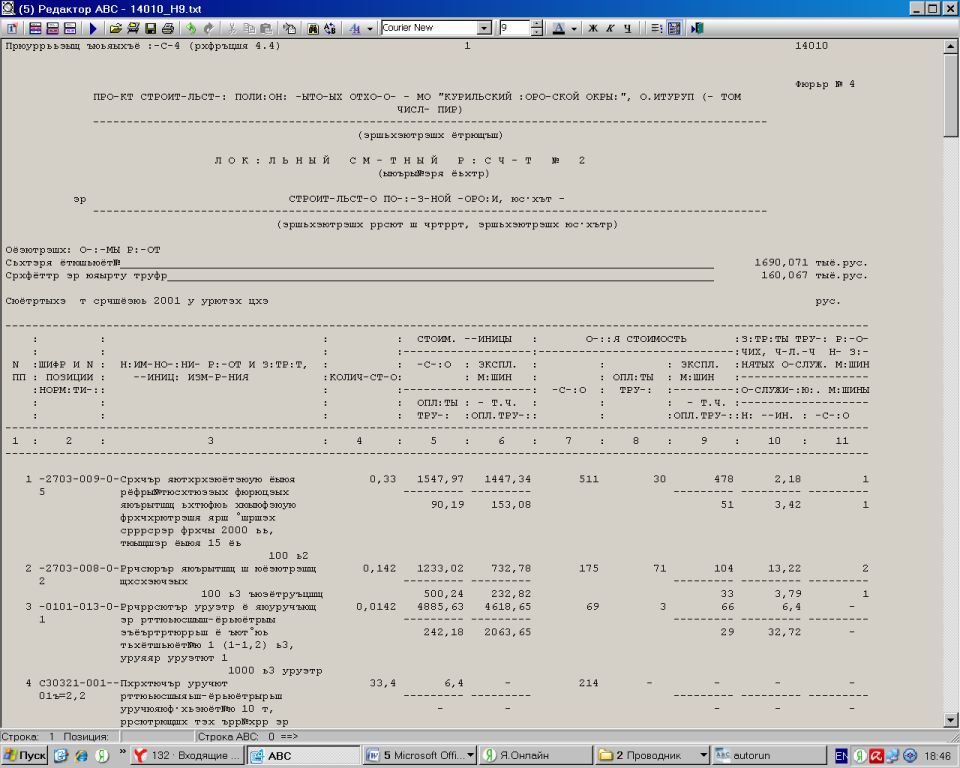
Task: Undo the last action with green arrow
Action: tap(191, 28)
